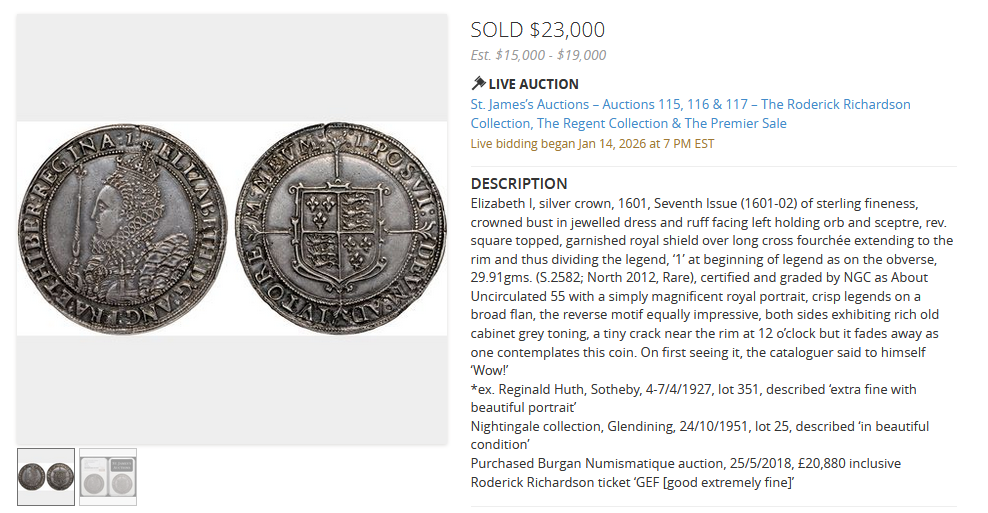Click the Est. $15,000 - $19,000 estimate
Viewport: 988px width, 513px height.
point(538,56)
